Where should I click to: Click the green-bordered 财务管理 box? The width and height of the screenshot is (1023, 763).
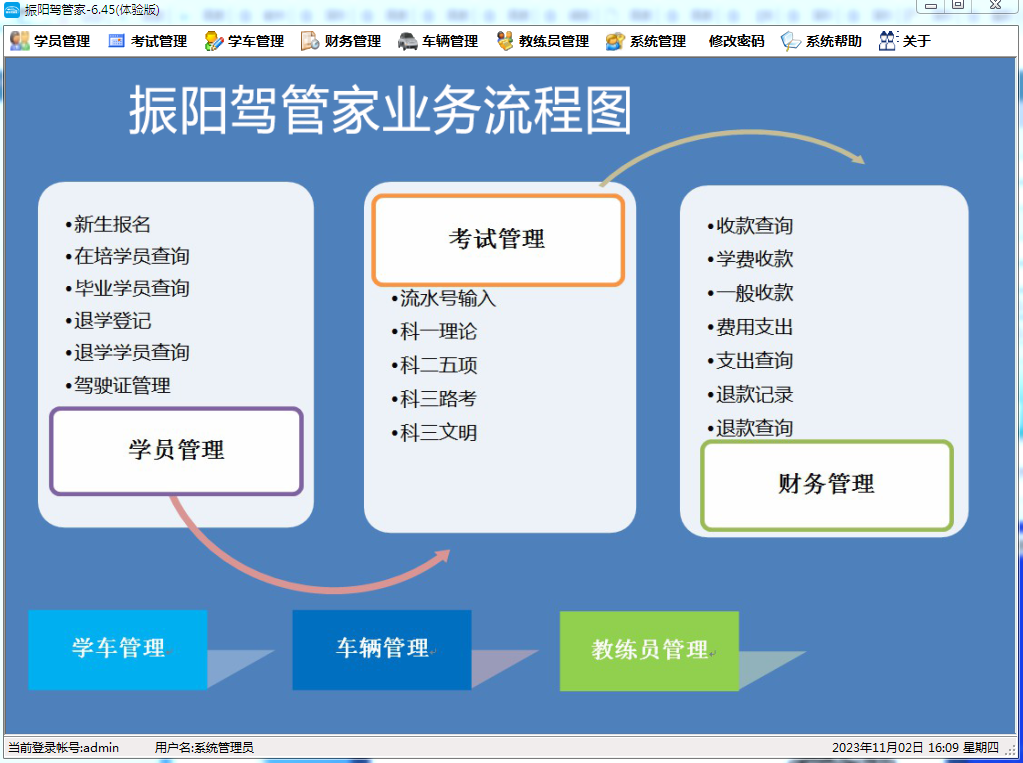point(827,485)
